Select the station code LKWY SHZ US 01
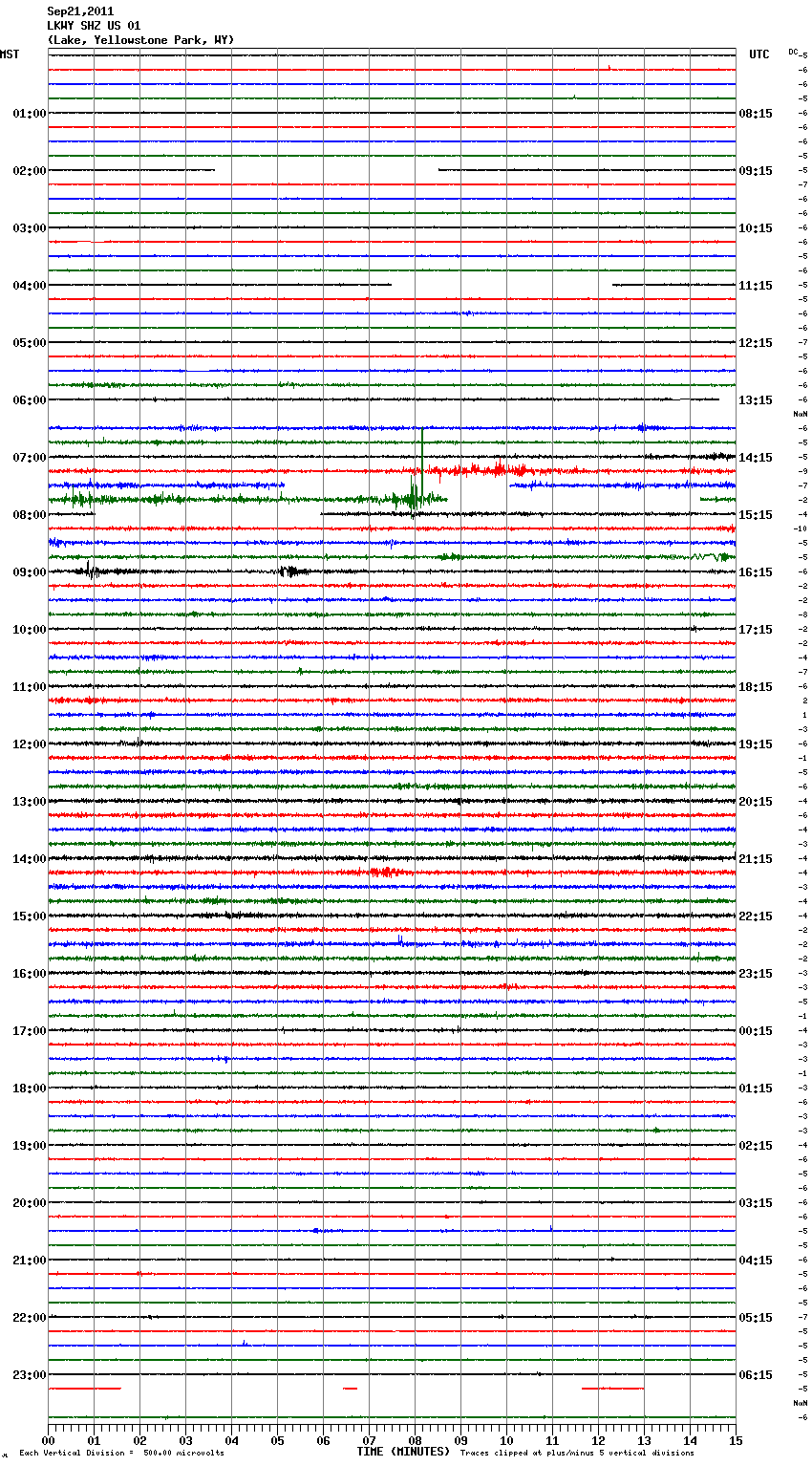Image resolution: width=812 pixels, height=1466 pixels. point(94,26)
